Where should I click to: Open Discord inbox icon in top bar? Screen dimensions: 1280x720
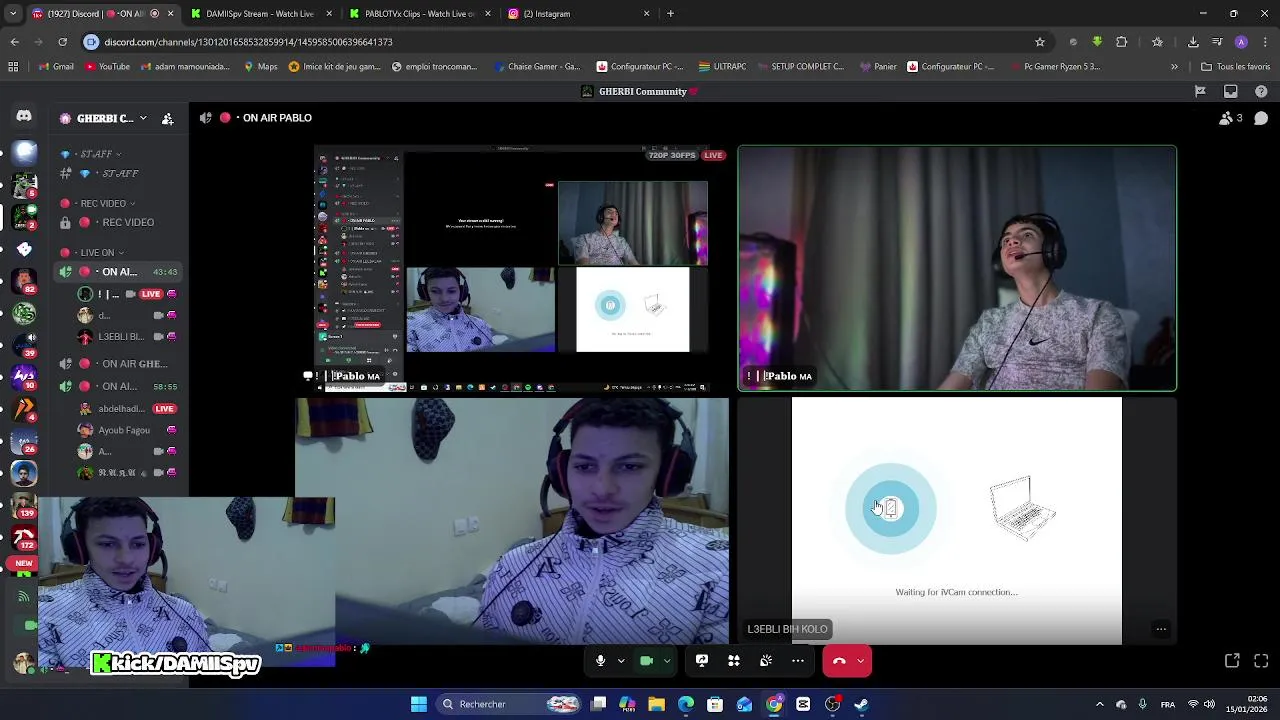pyautogui.click(x=1231, y=91)
